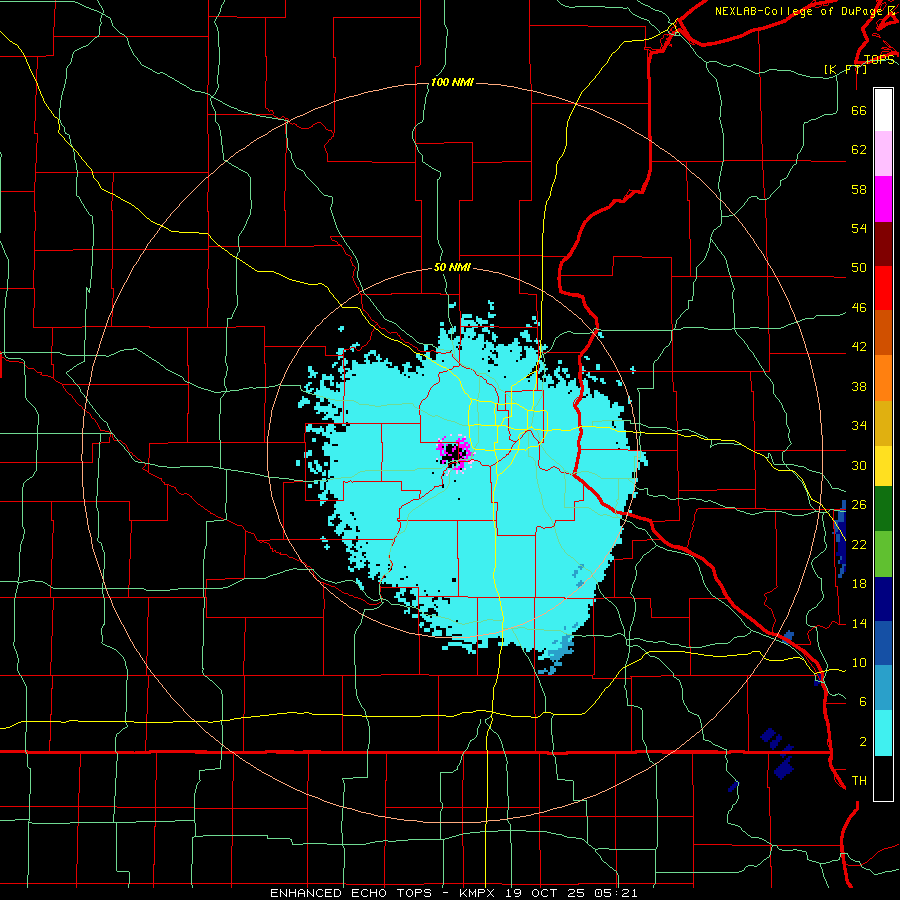This screenshot has width=900, height=900.
Task: Click the "TH" legend label
Action: [x=859, y=780]
